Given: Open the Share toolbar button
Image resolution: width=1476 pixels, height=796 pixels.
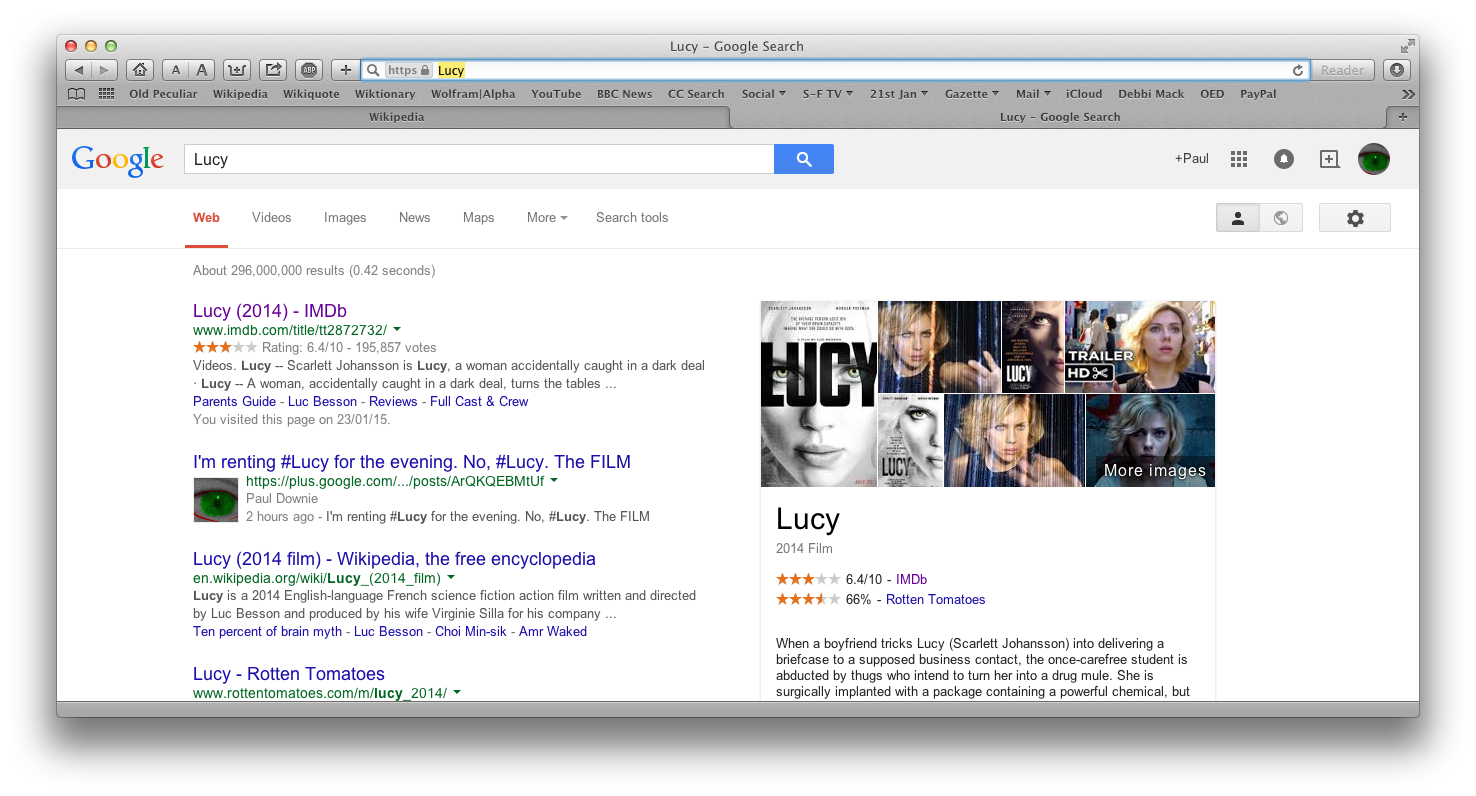Looking at the screenshot, I should 273,70.
